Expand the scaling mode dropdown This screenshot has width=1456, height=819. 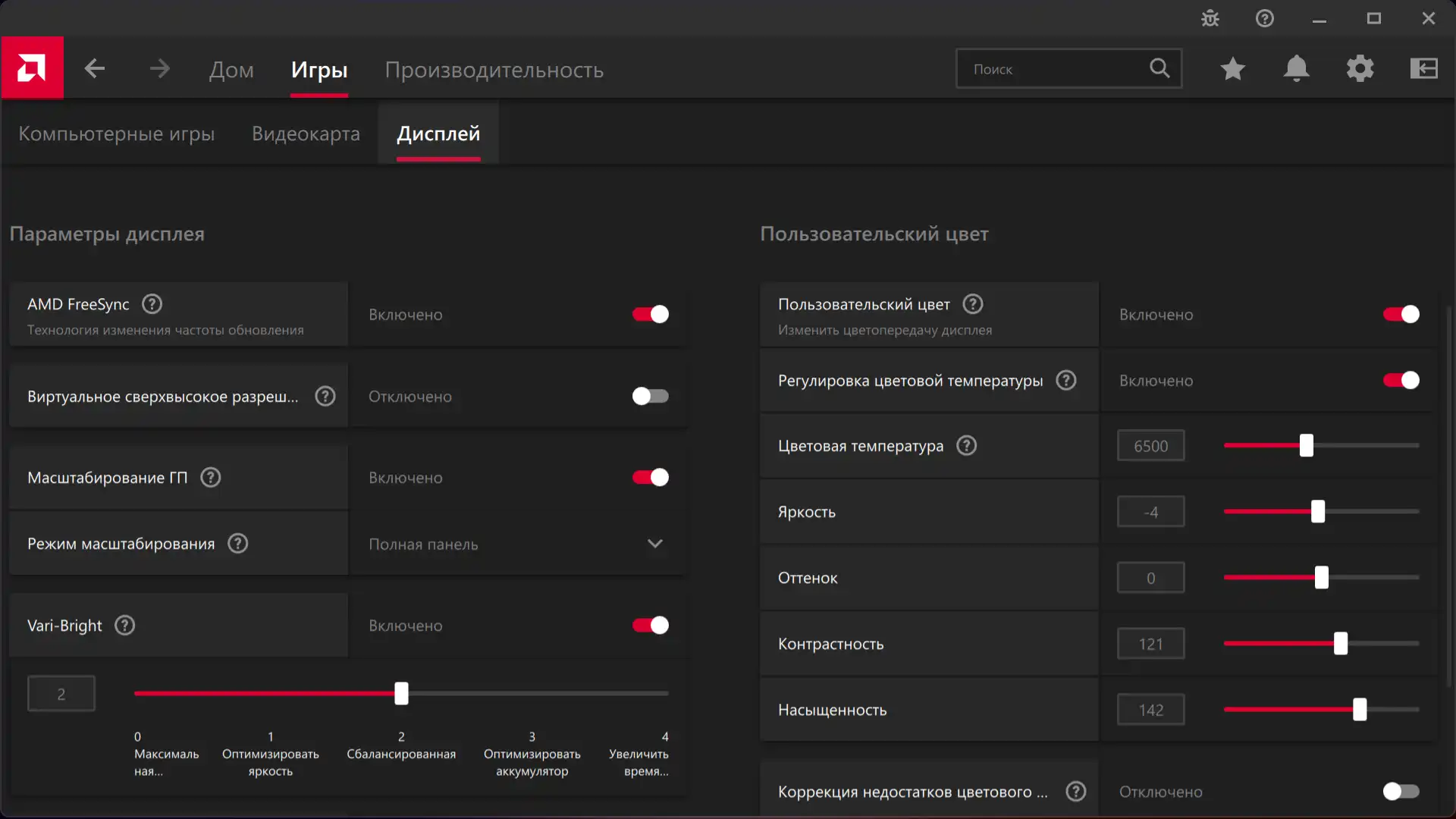point(655,544)
